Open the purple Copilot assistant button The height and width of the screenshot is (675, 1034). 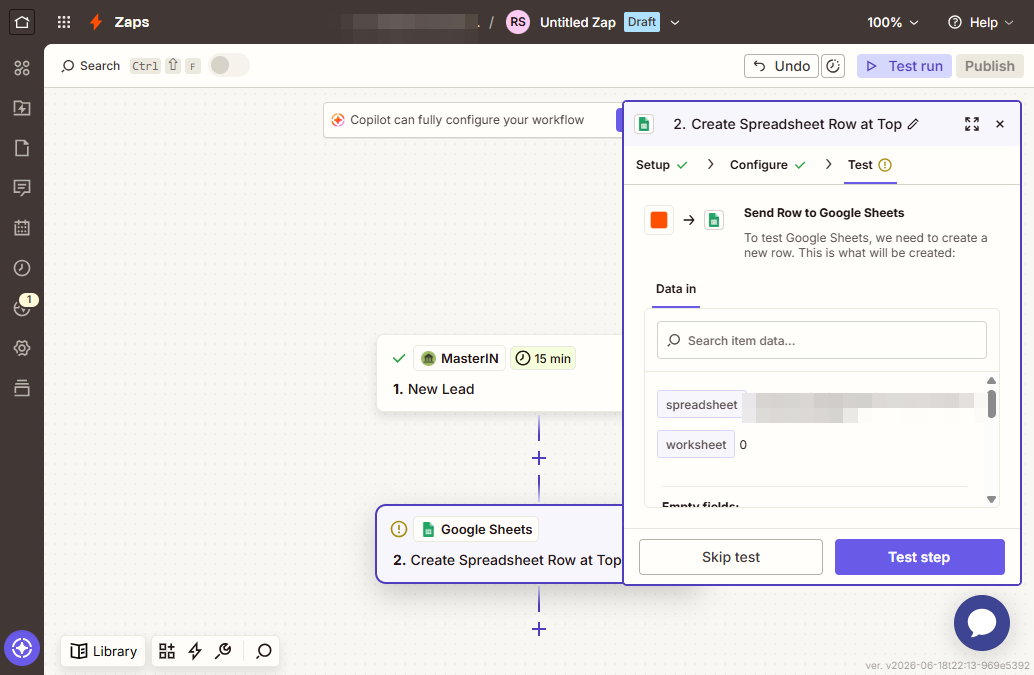(22, 648)
